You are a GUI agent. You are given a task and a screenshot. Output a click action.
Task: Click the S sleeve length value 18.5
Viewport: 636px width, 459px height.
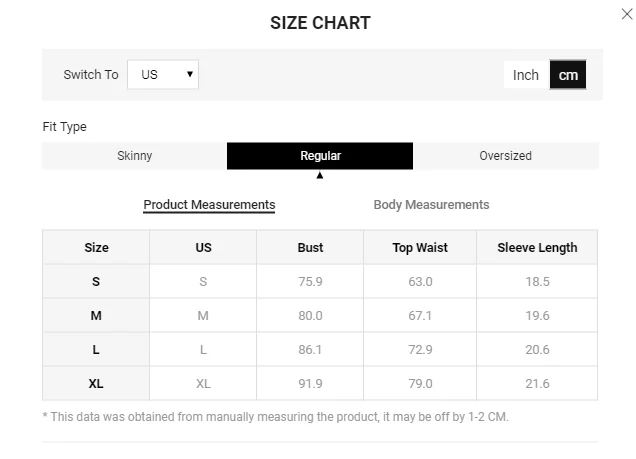click(537, 282)
